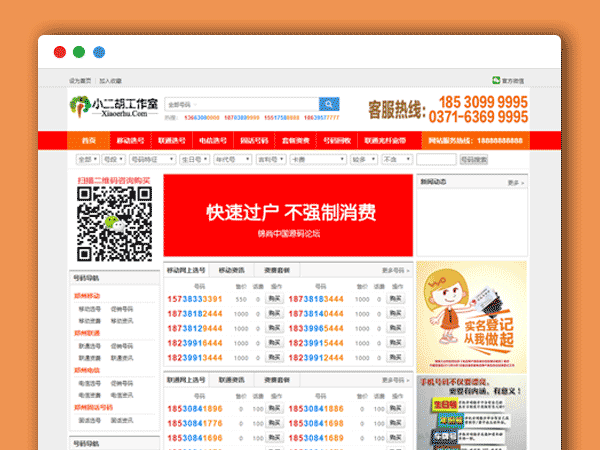Click the green 官方微信 WeChat icon
600x450 pixels.
pos(496,80)
